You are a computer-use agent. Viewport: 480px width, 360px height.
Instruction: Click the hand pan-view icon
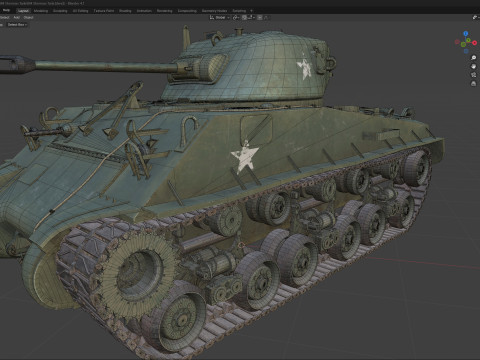pyautogui.click(x=474, y=66)
